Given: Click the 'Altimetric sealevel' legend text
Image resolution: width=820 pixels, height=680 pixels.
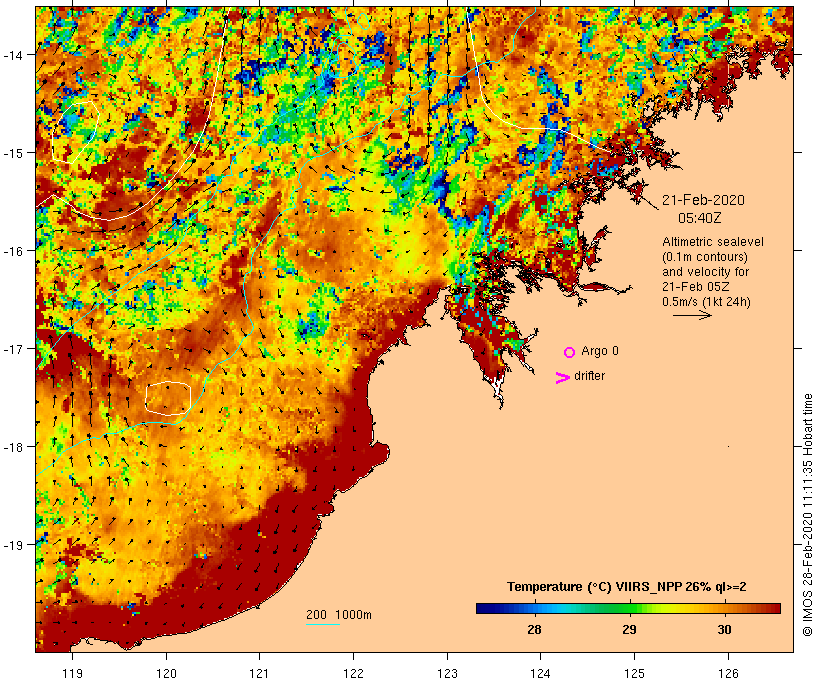Looking at the screenshot, I should click(x=713, y=242).
